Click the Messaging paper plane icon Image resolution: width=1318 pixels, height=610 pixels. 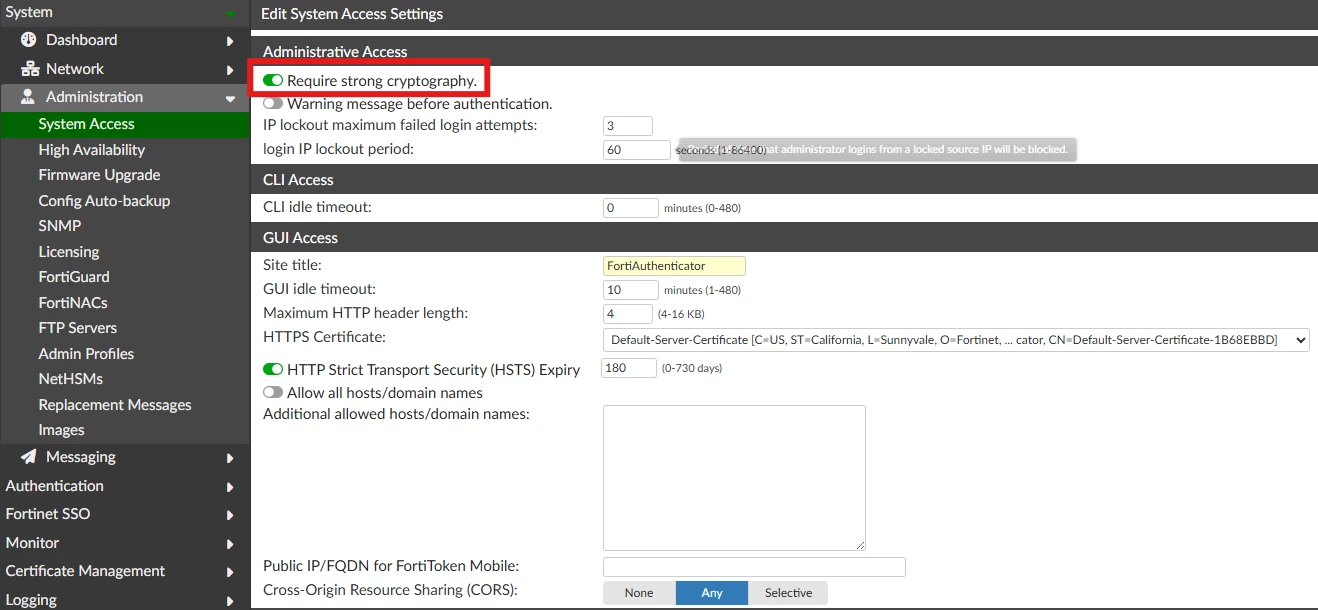(28, 457)
